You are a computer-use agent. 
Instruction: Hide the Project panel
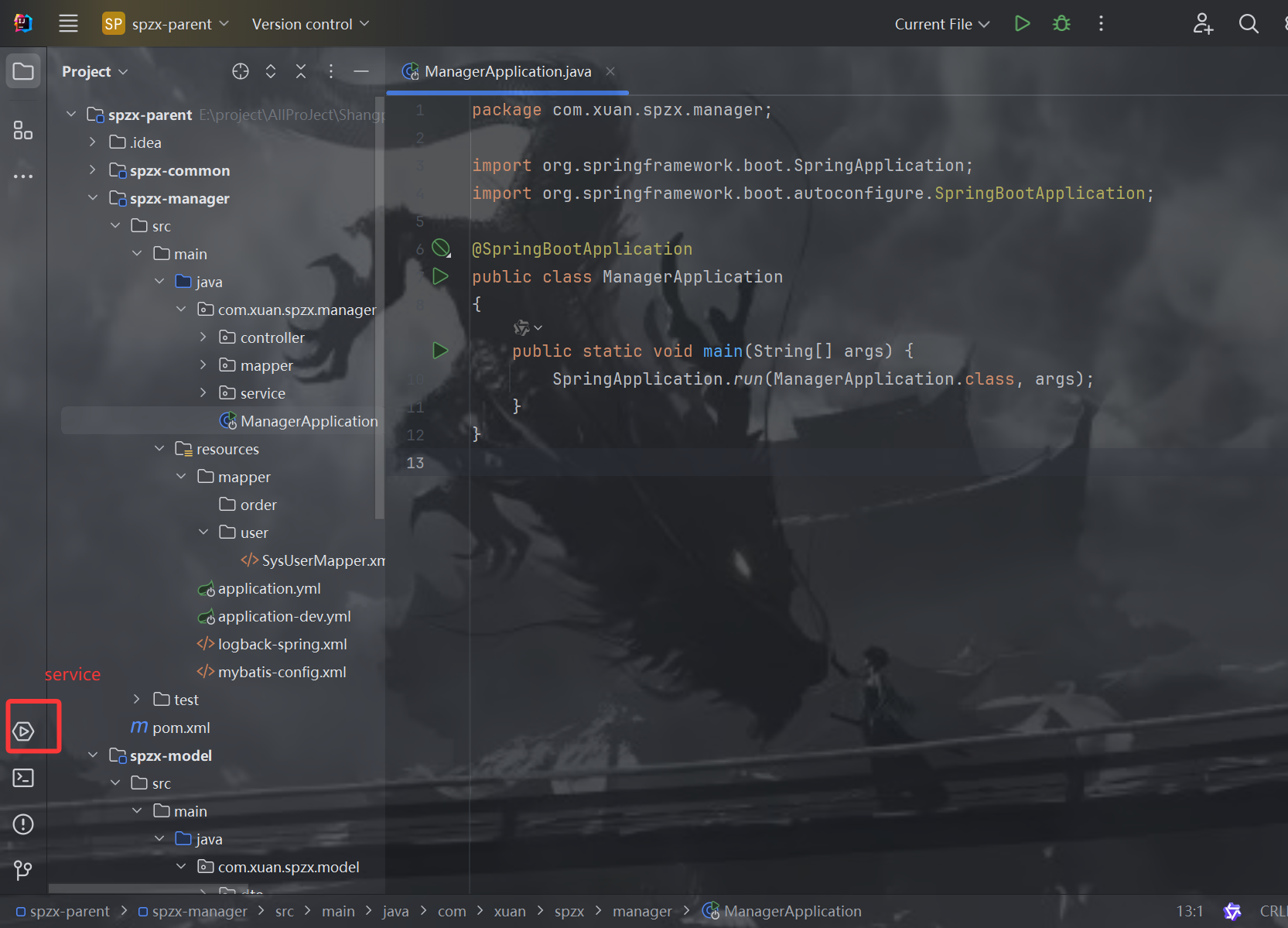361,71
